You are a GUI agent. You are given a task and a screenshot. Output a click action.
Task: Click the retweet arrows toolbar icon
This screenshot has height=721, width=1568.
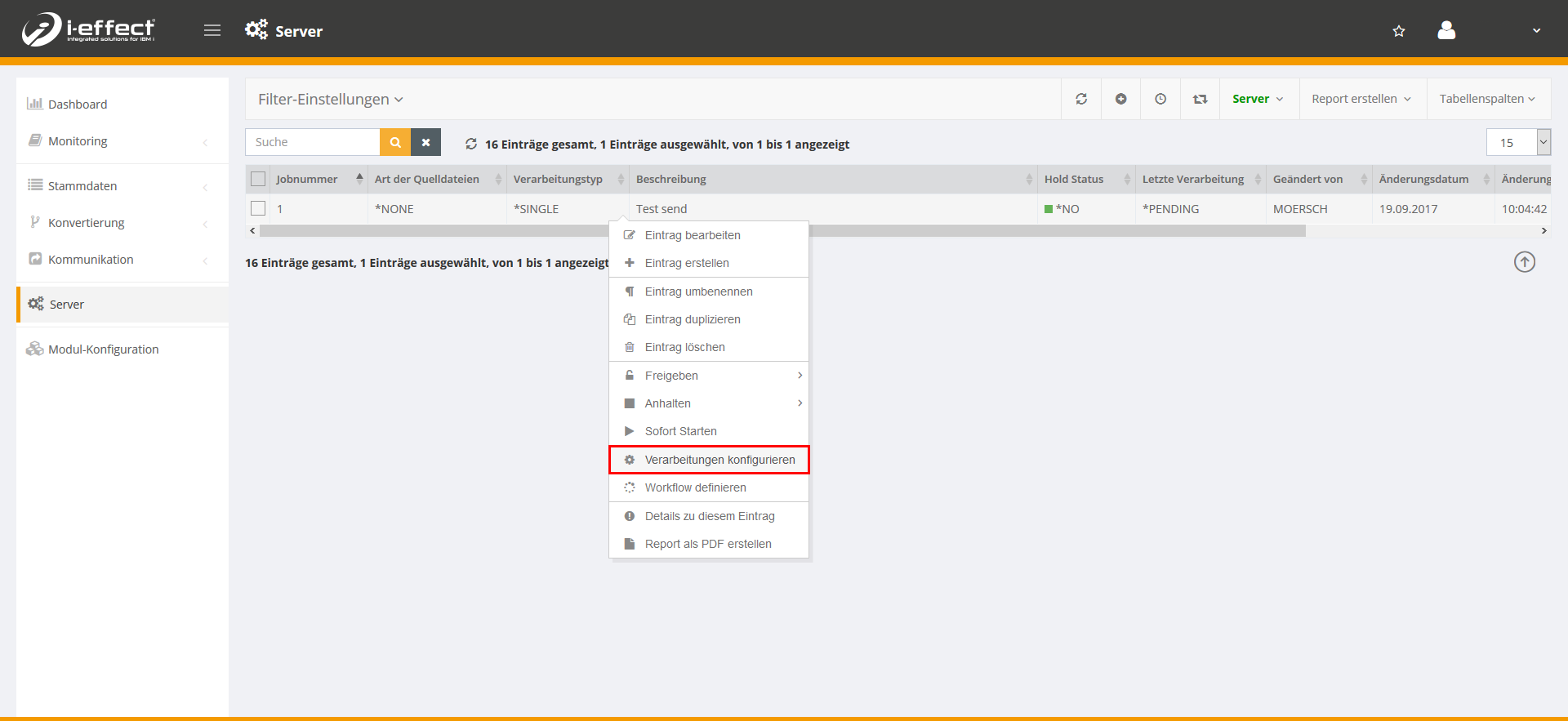click(1200, 99)
